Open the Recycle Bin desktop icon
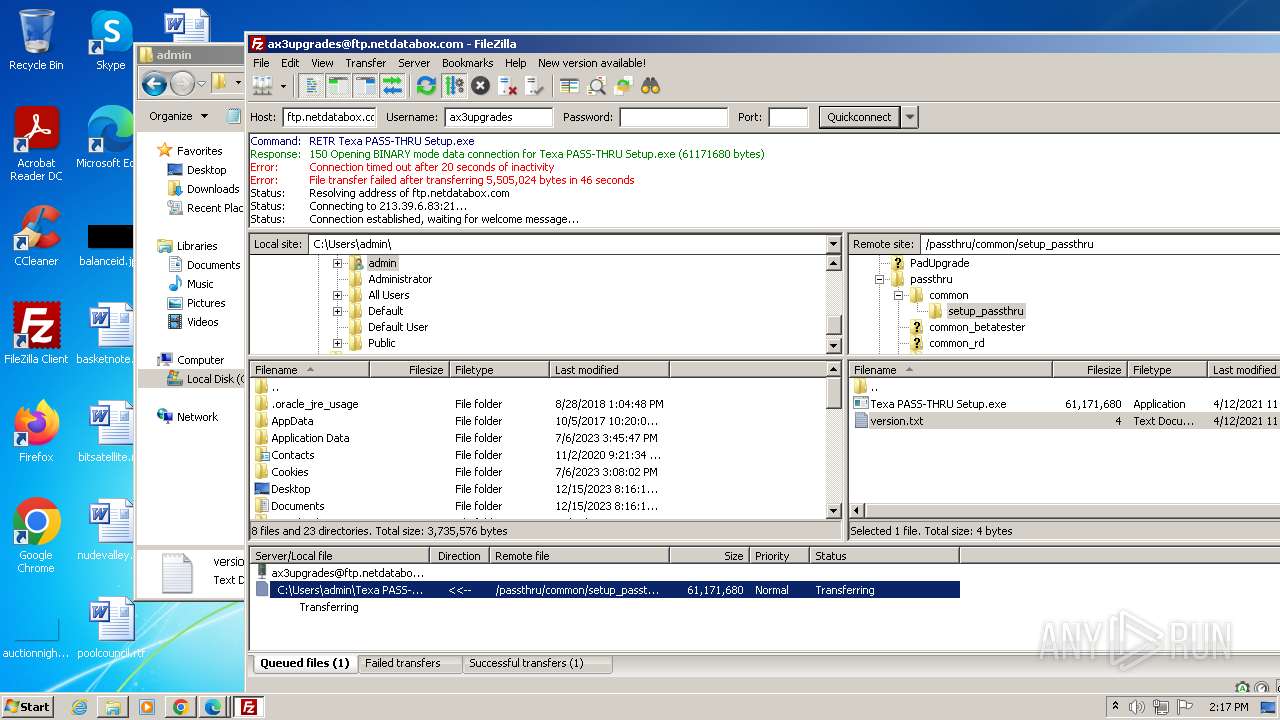The width and height of the screenshot is (1280, 720). tap(36, 41)
